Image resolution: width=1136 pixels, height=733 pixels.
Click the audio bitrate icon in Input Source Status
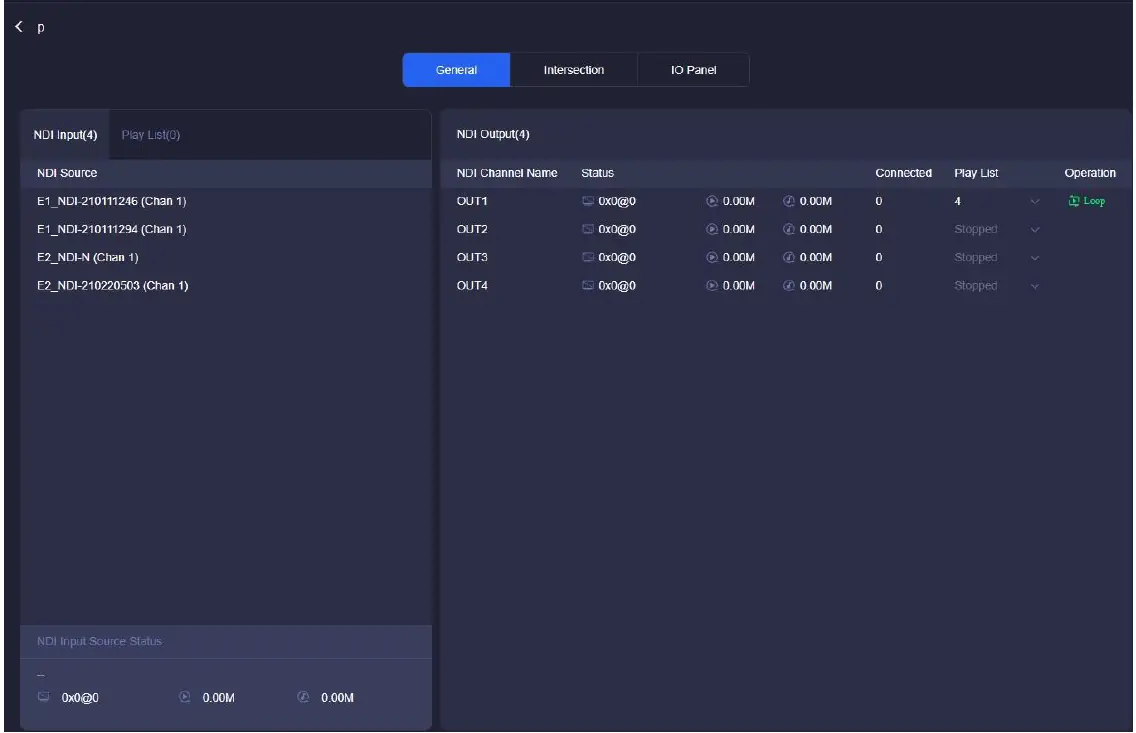(304, 697)
